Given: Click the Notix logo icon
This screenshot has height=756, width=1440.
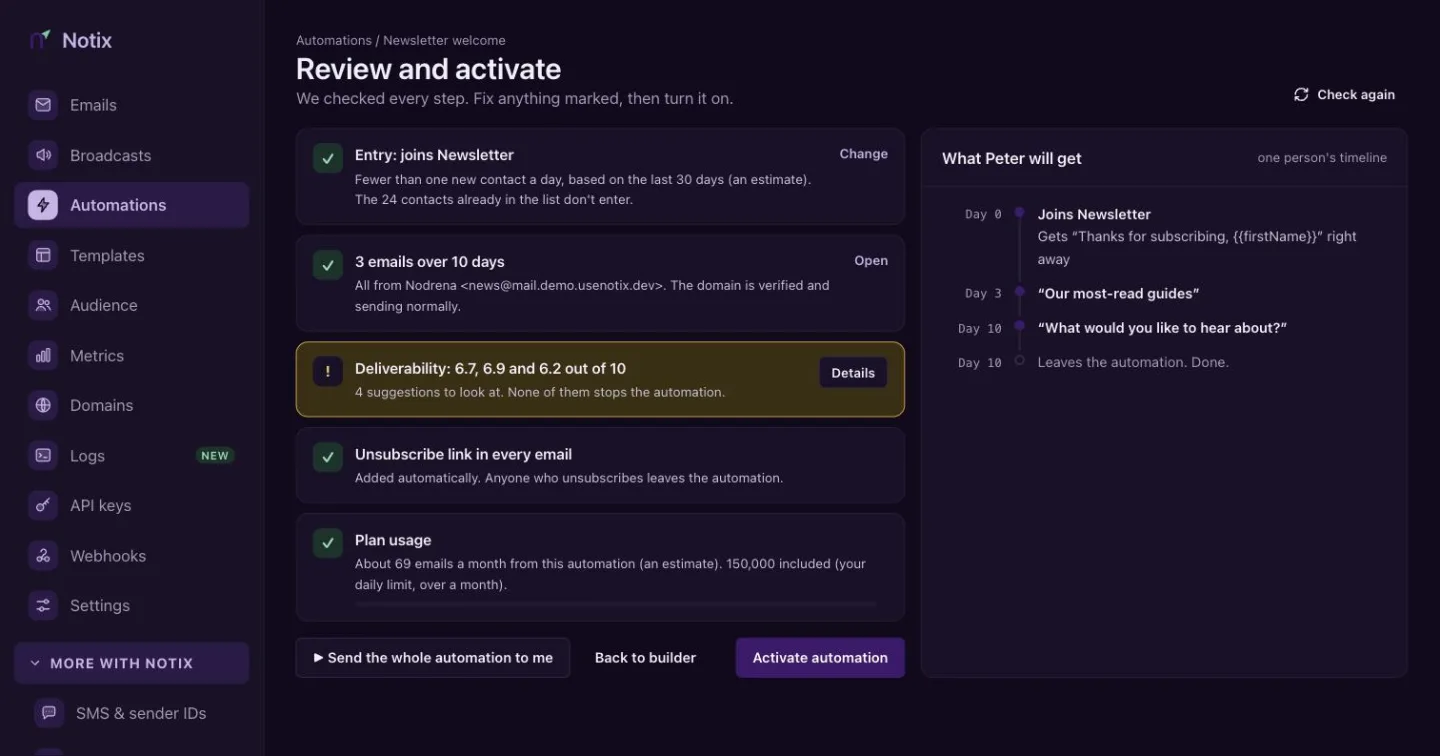Looking at the screenshot, I should (x=40, y=40).
